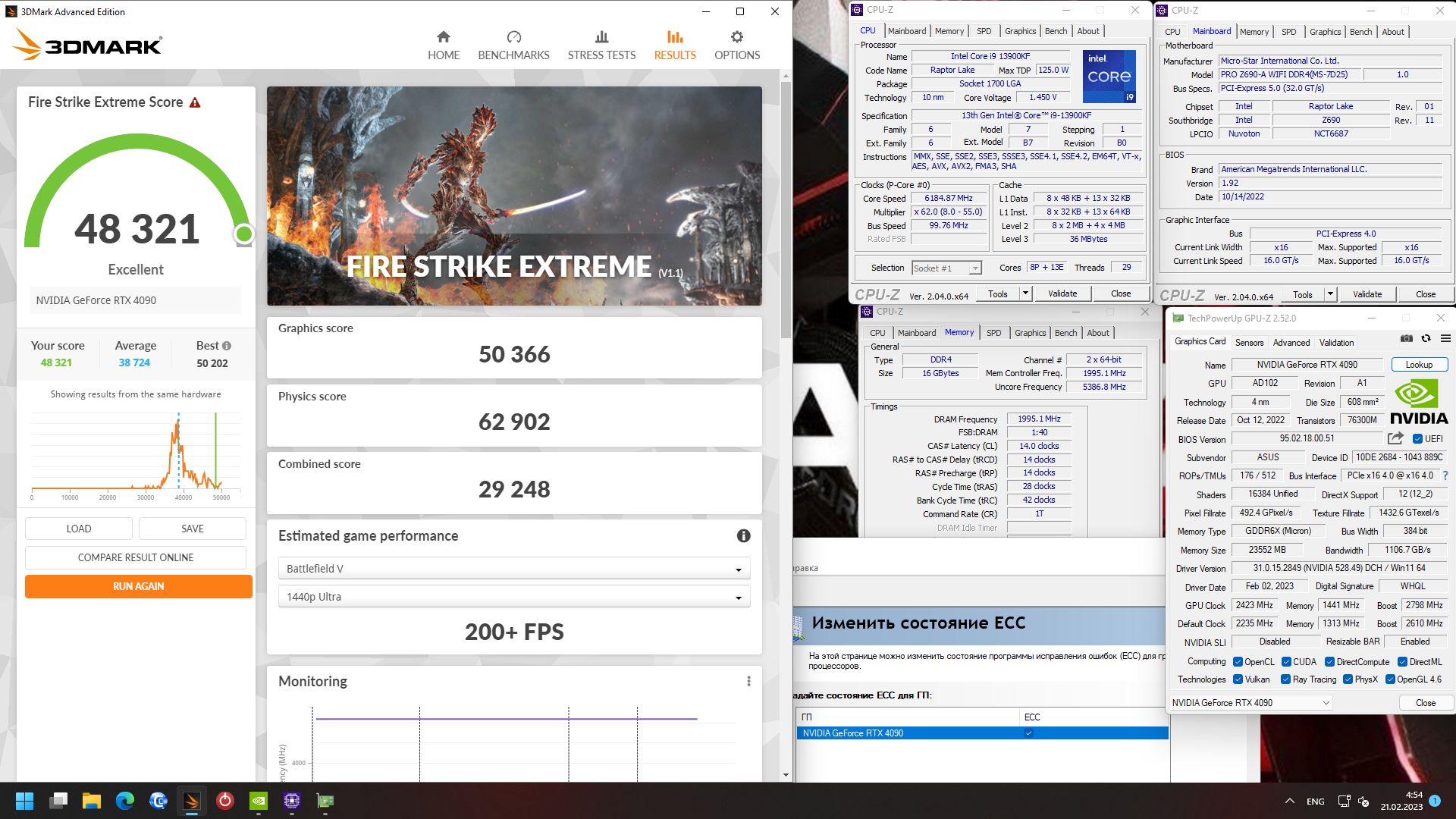Toggle PhysX checkbox in GPU-Z

click(1348, 679)
